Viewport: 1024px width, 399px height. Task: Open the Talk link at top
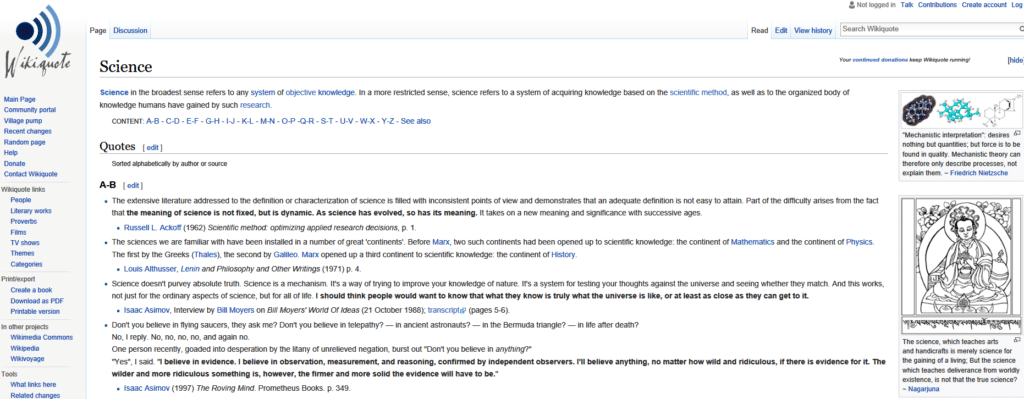point(906,5)
